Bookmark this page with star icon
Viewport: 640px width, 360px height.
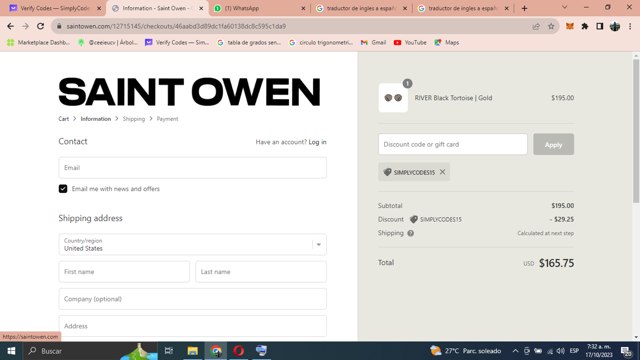pos(551,26)
